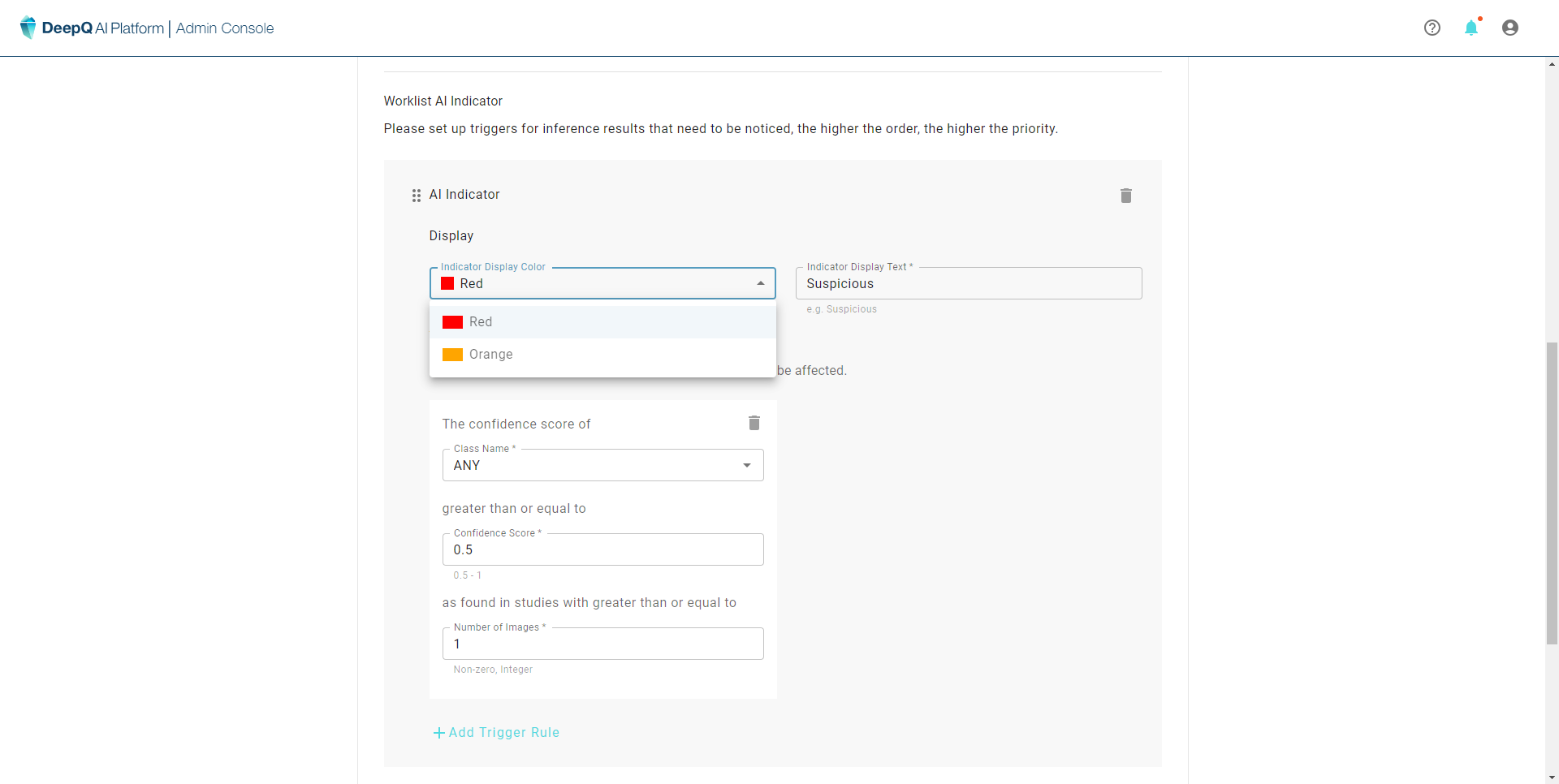1559x784 pixels.
Task: Click the Admin Console header text
Action: tap(225, 28)
